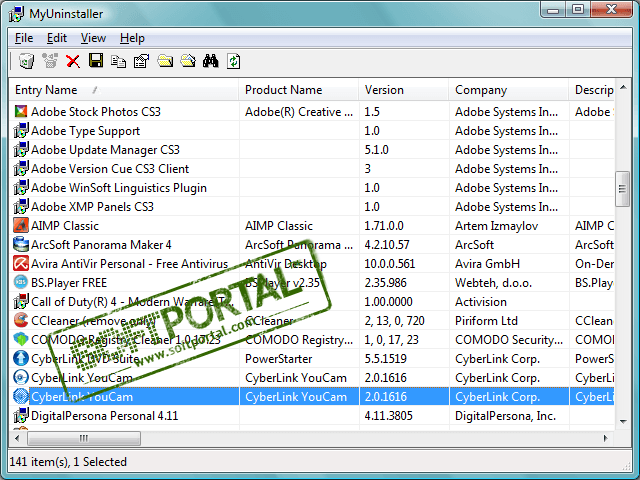Click the vertical scrollbar down arrow
The height and width of the screenshot is (480, 640).
[x=623, y=422]
